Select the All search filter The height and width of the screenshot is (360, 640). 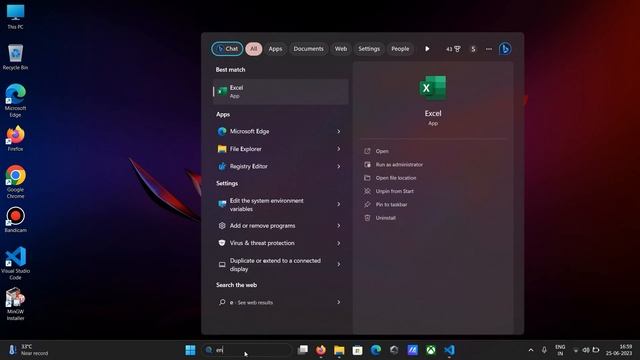[253, 49]
